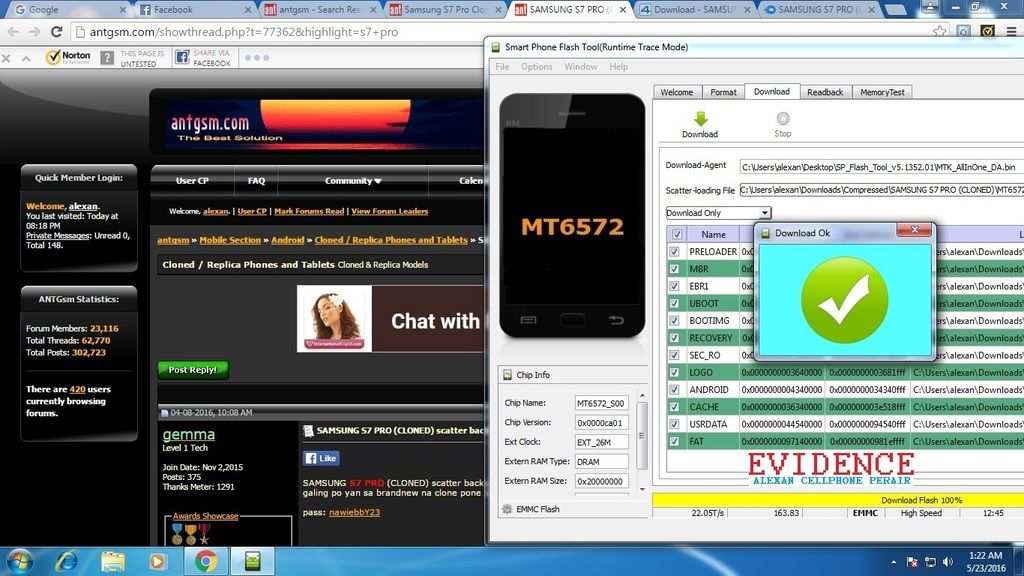Image resolution: width=1024 pixels, height=576 pixels.
Task: Click the Chrome forward arrow
Action: 35,31
